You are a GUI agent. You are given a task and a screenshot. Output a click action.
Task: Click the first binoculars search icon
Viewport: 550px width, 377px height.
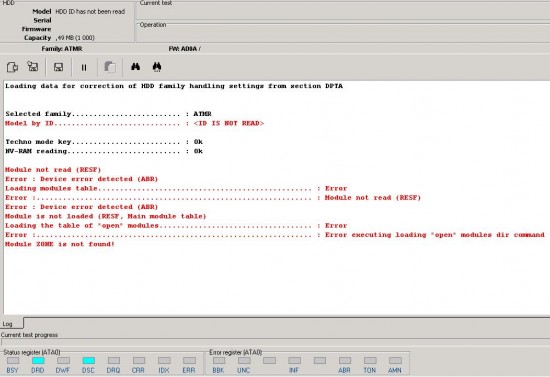[135, 67]
